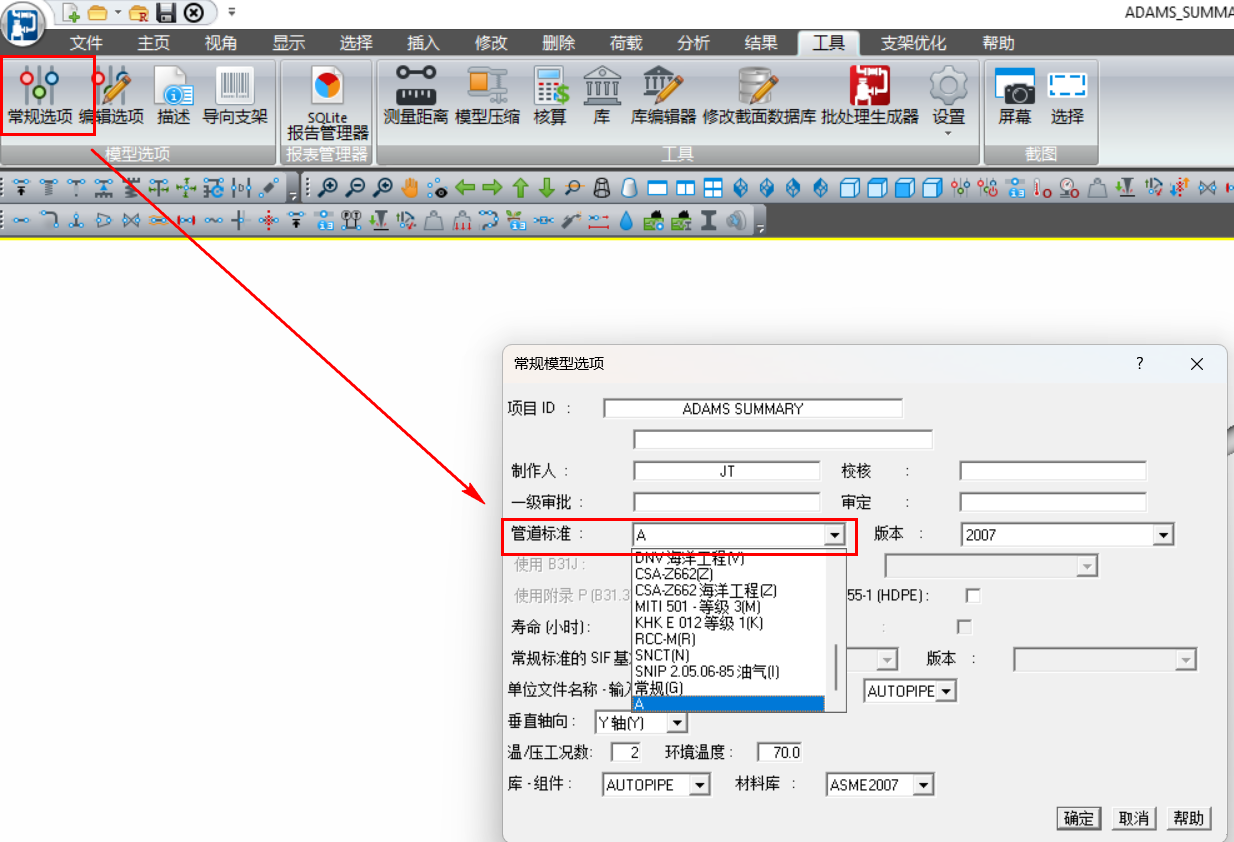Click the green up arrow icon
This screenshot has height=842, width=1234.
pos(519,187)
